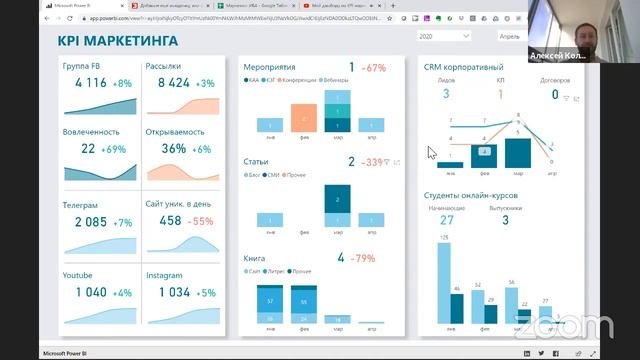
Task: Click Вовлеченность value 22
Action: [x=88, y=149]
